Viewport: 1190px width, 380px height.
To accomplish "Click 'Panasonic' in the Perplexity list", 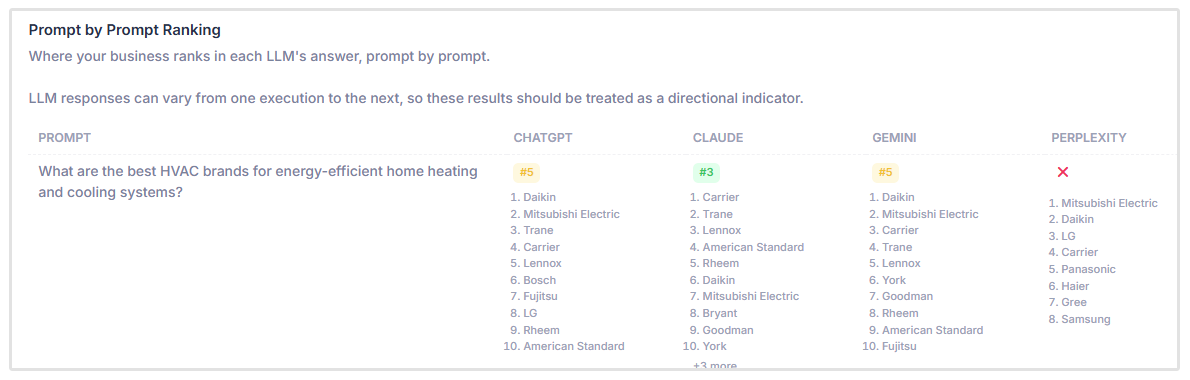I will [x=1088, y=269].
